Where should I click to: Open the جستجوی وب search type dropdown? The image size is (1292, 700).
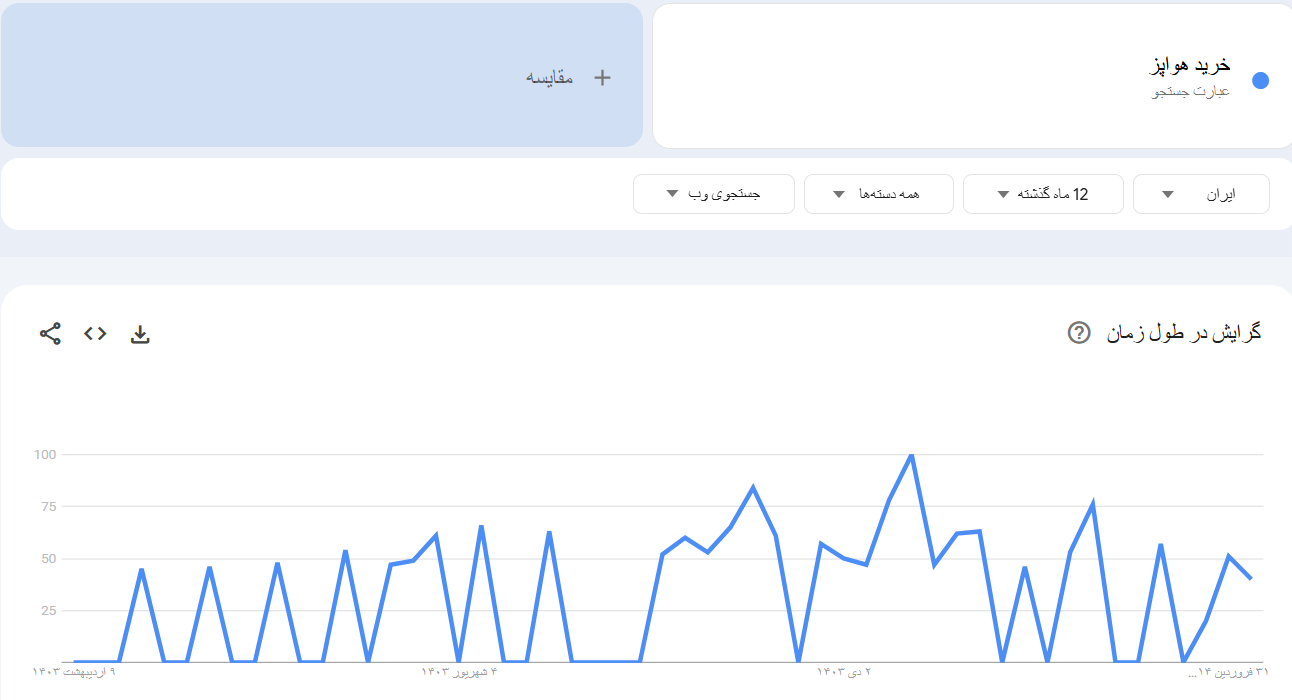(x=713, y=194)
